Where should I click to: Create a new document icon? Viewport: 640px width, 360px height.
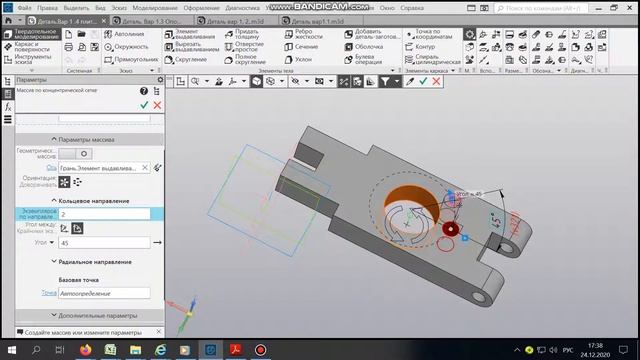(69, 34)
